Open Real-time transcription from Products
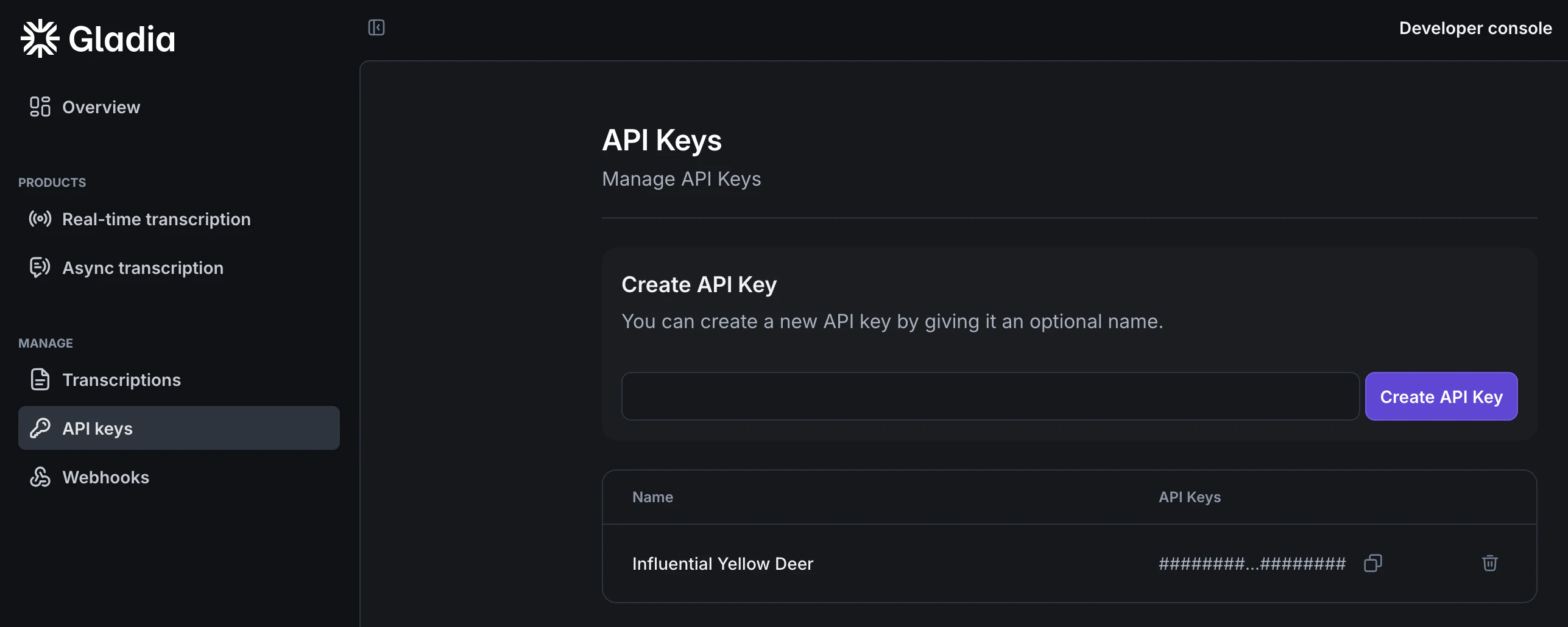The width and height of the screenshot is (1568, 627). pyautogui.click(x=156, y=219)
